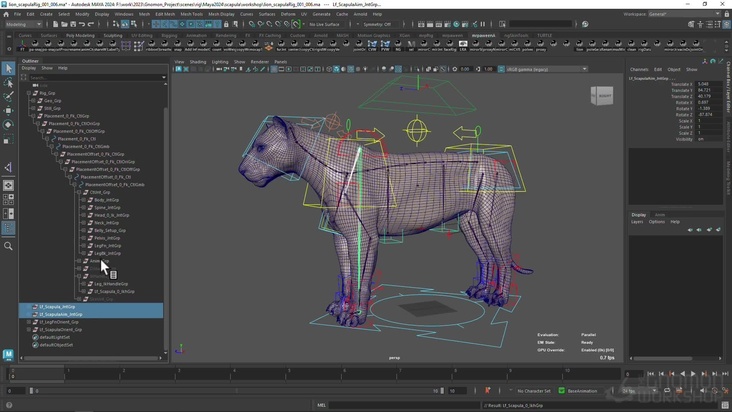This screenshot has height=412, width=732.
Task: Select the arrow Select tool in toolbox
Action: [8, 69]
